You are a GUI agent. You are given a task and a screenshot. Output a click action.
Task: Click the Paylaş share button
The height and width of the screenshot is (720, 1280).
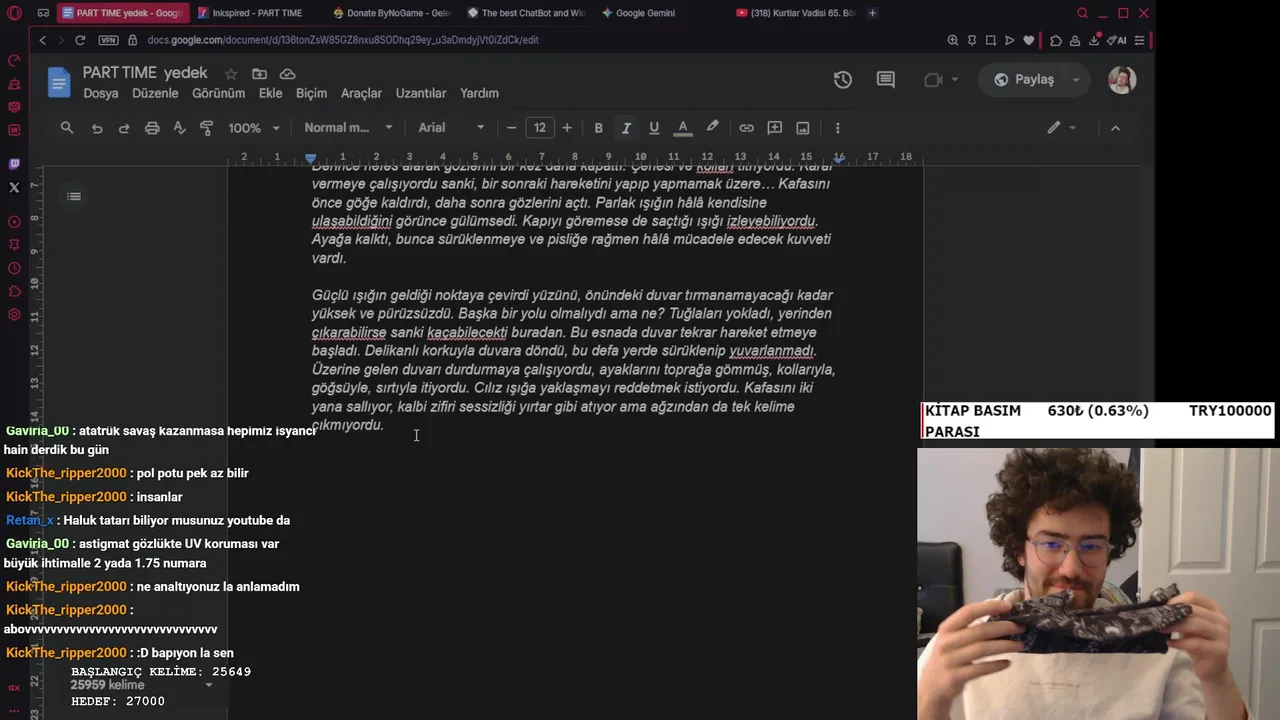point(1024,80)
